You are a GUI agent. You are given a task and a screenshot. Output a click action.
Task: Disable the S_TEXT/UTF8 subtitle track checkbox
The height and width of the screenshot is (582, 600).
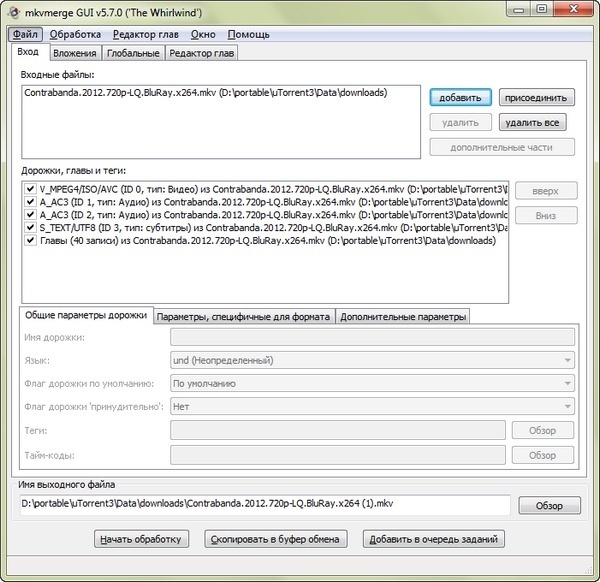click(30, 227)
